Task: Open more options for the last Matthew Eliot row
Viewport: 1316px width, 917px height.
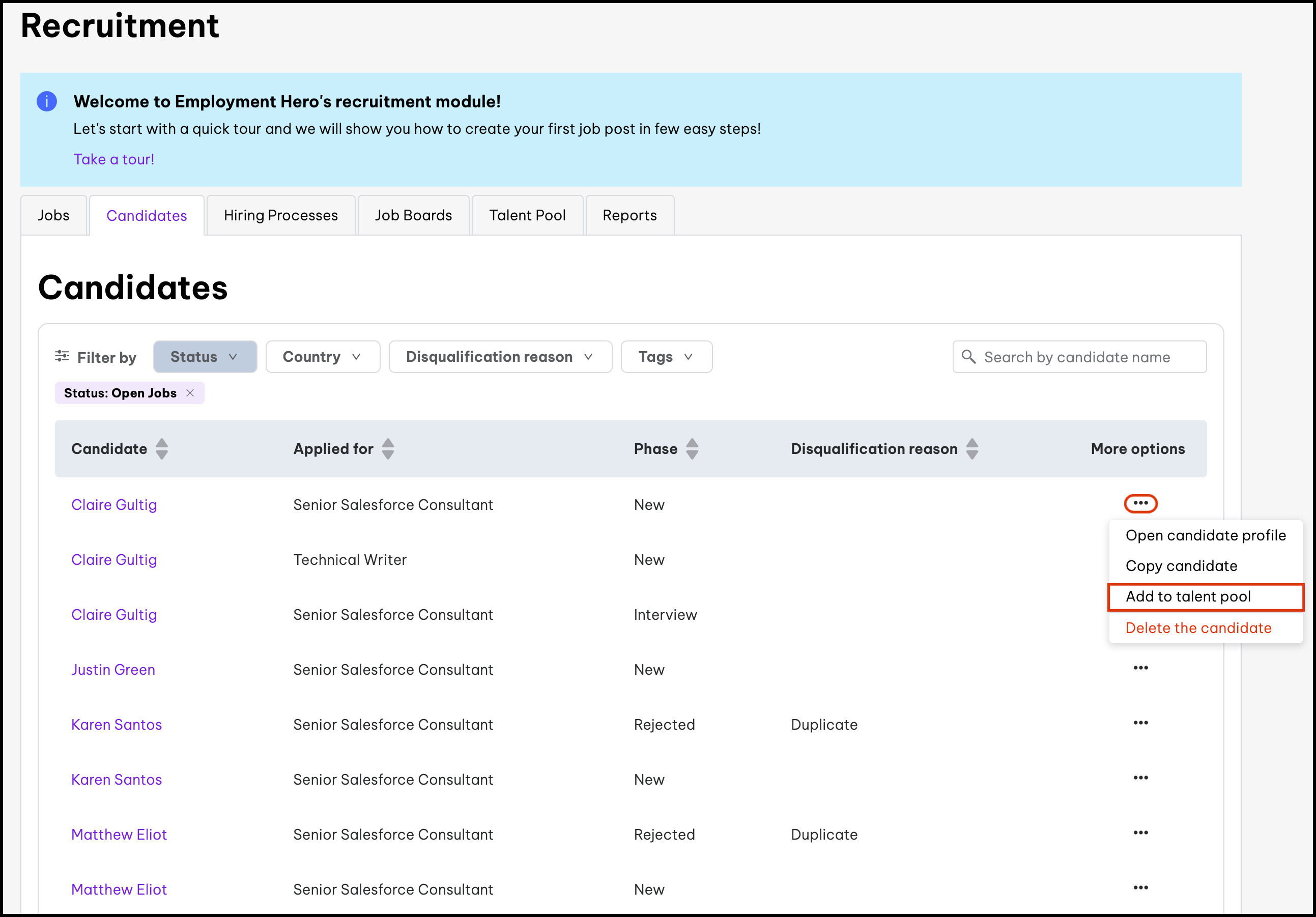Action: (x=1140, y=888)
